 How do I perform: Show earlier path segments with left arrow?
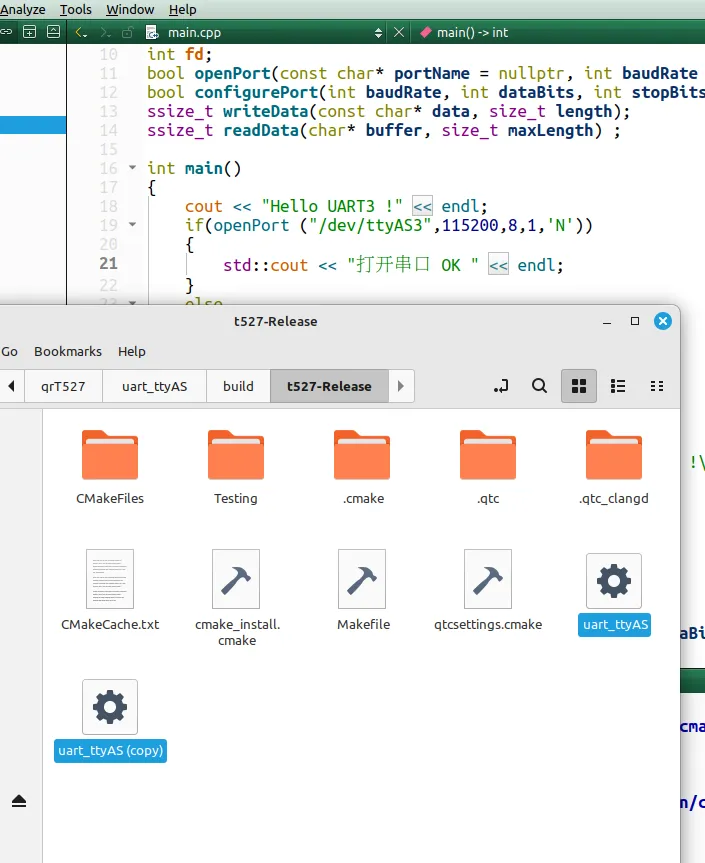[x=12, y=386]
